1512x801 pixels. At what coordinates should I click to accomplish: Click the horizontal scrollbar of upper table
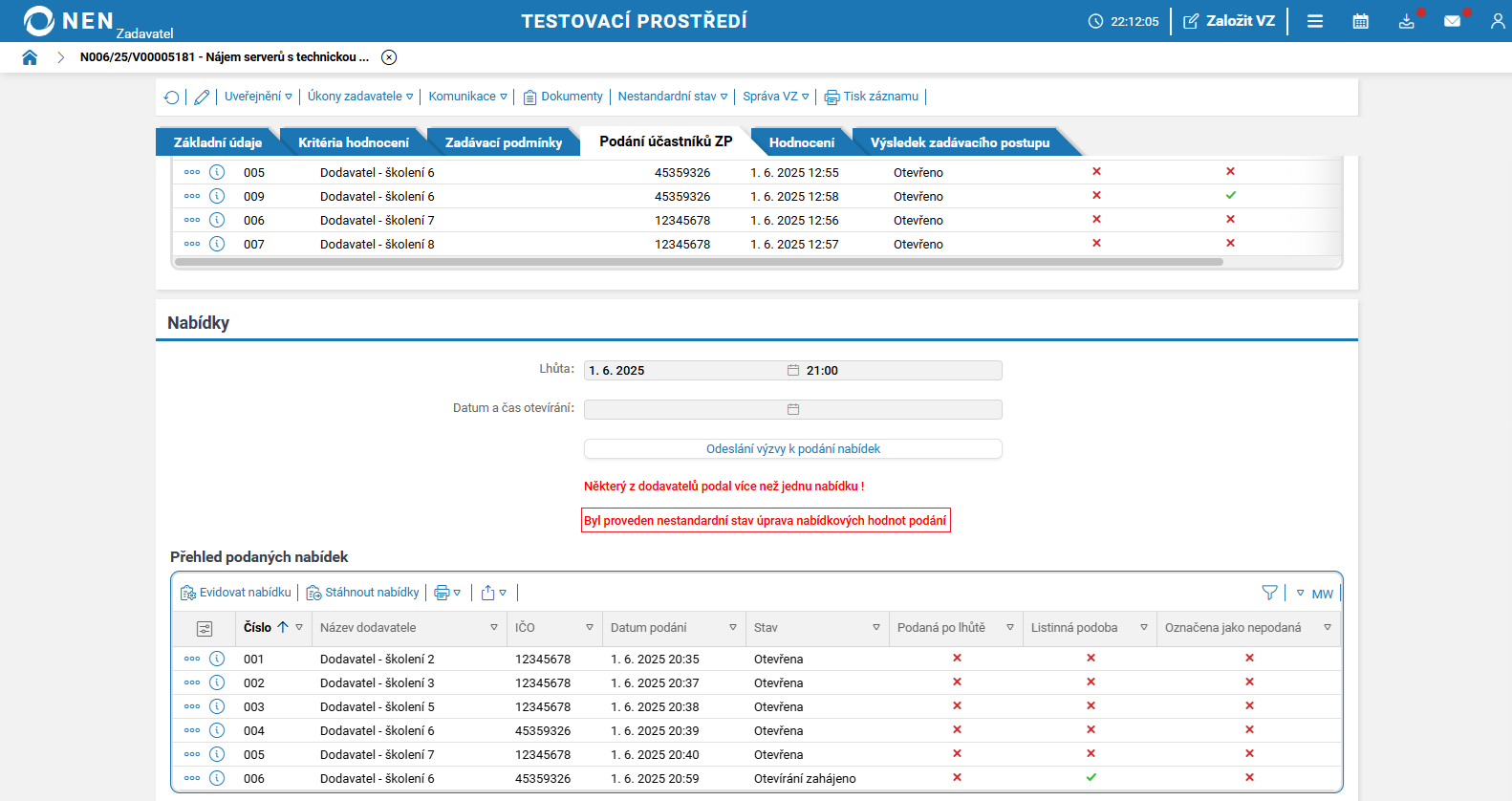698,262
